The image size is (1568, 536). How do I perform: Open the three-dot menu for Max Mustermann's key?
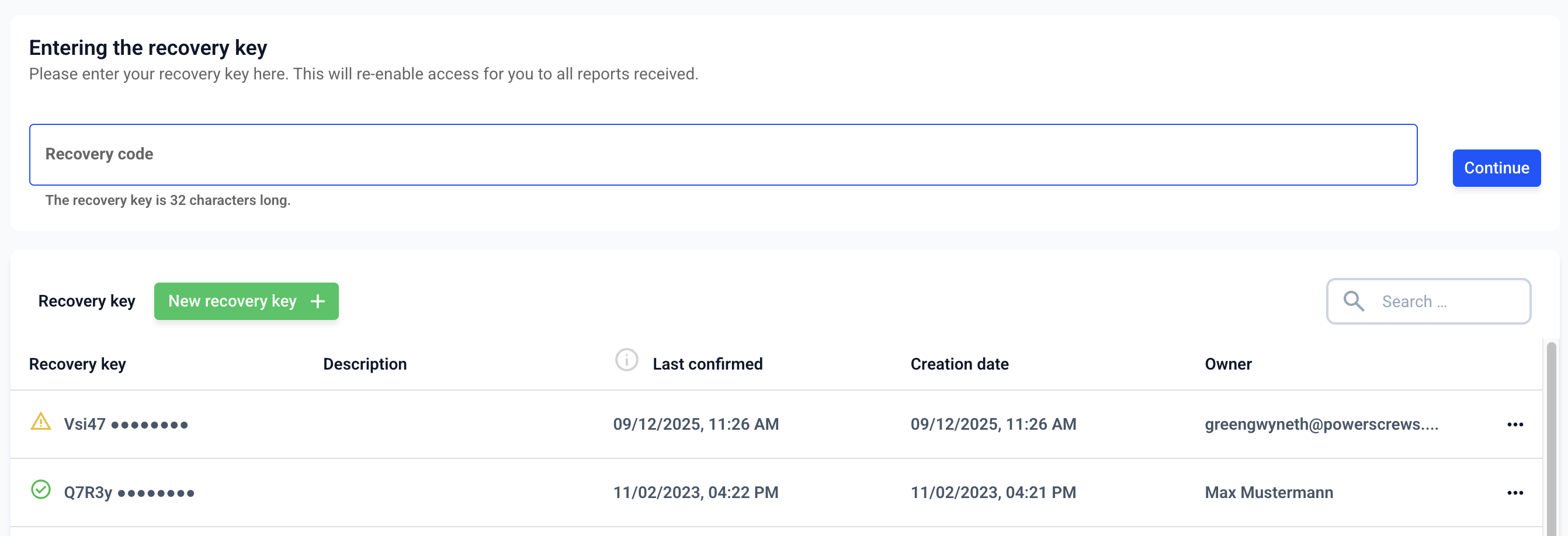coord(1514,493)
